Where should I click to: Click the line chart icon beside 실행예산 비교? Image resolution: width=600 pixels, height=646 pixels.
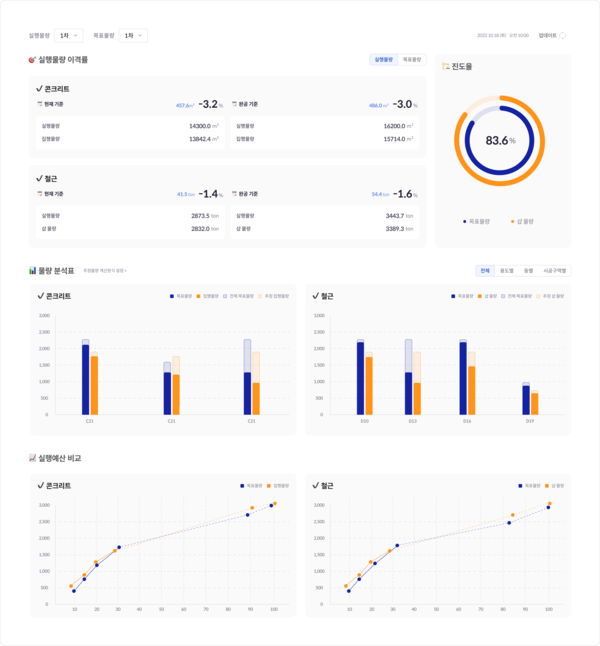[x=33, y=458]
